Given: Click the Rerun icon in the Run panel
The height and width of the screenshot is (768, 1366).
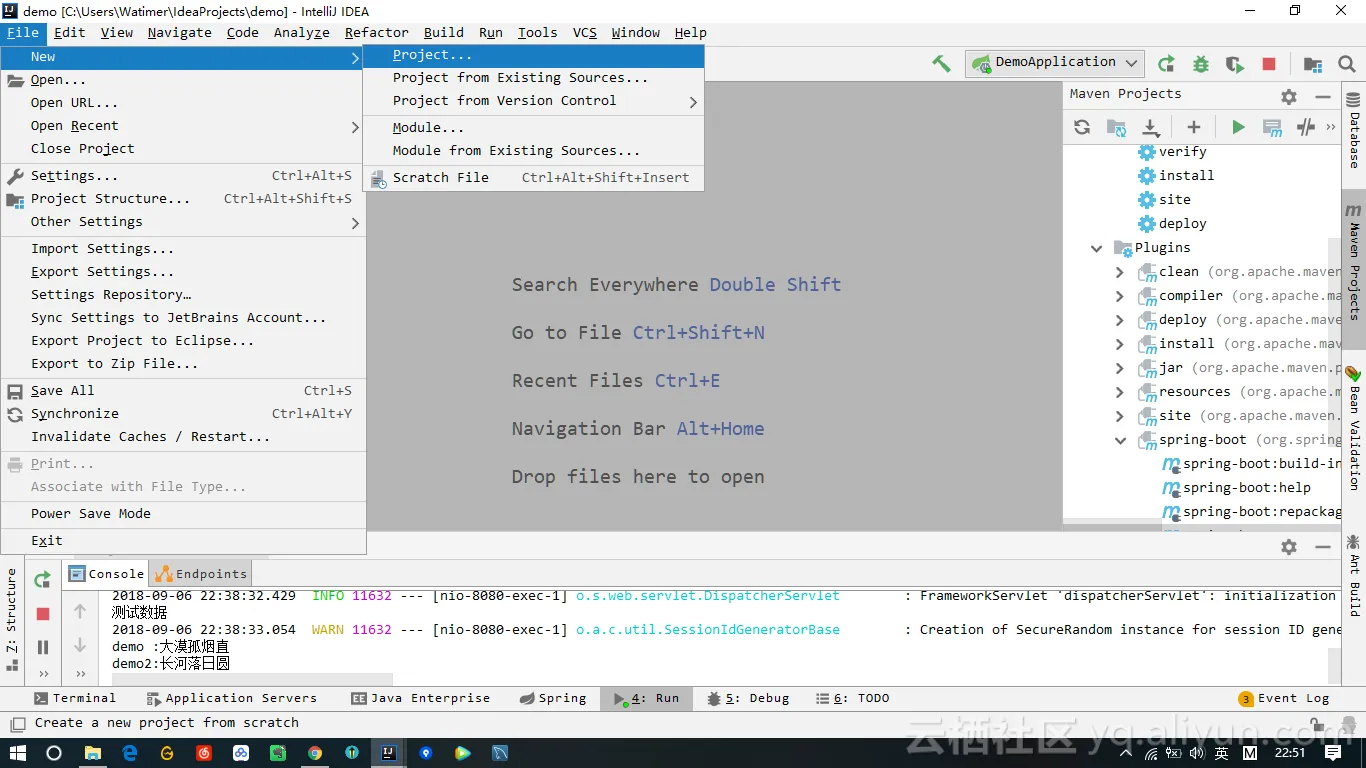Looking at the screenshot, I should (x=42, y=579).
